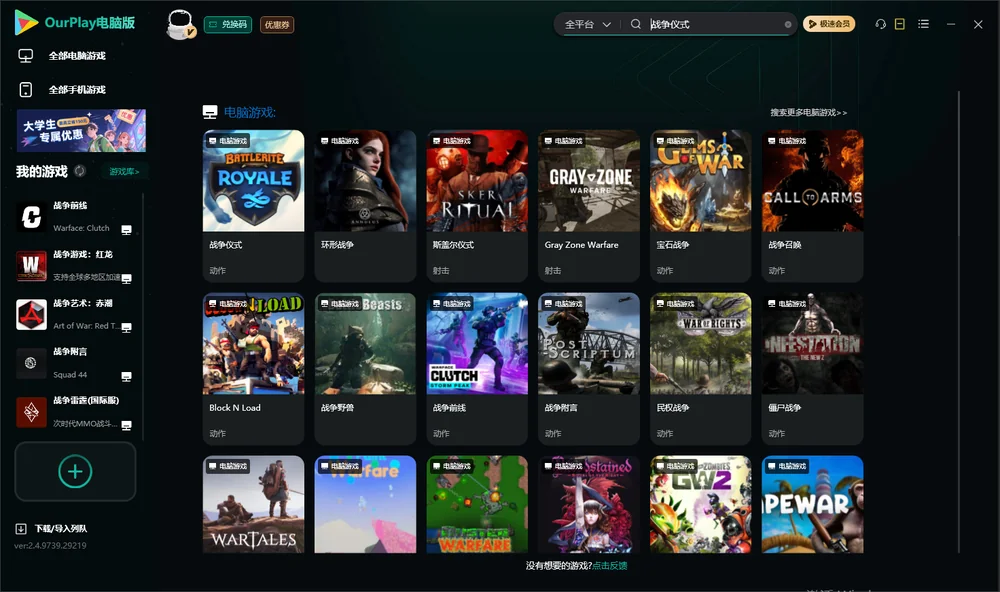
Task: Open the Sker Ritual game card
Action: pyautogui.click(x=477, y=205)
